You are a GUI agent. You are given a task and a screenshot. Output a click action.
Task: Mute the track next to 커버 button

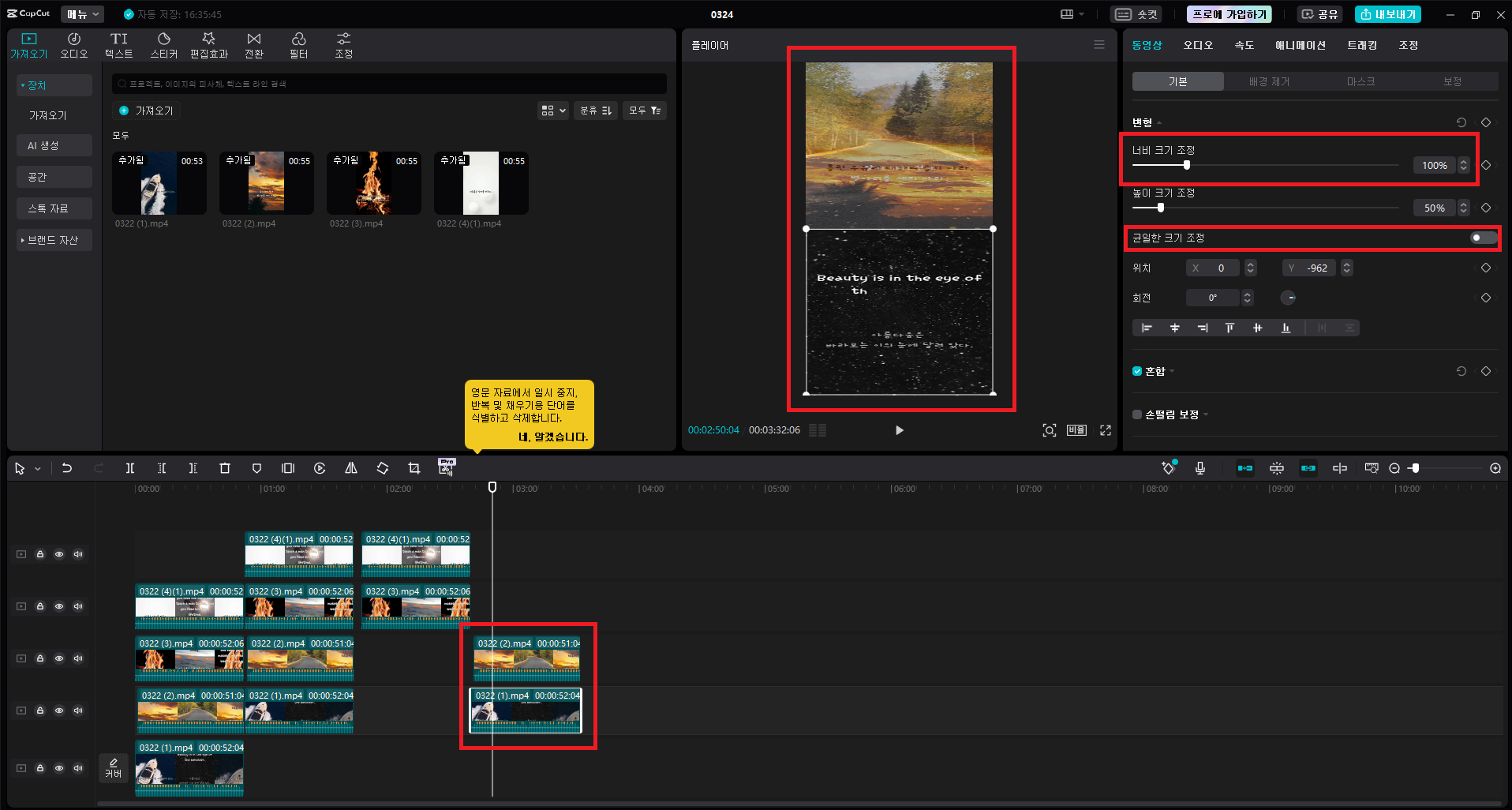[78, 768]
